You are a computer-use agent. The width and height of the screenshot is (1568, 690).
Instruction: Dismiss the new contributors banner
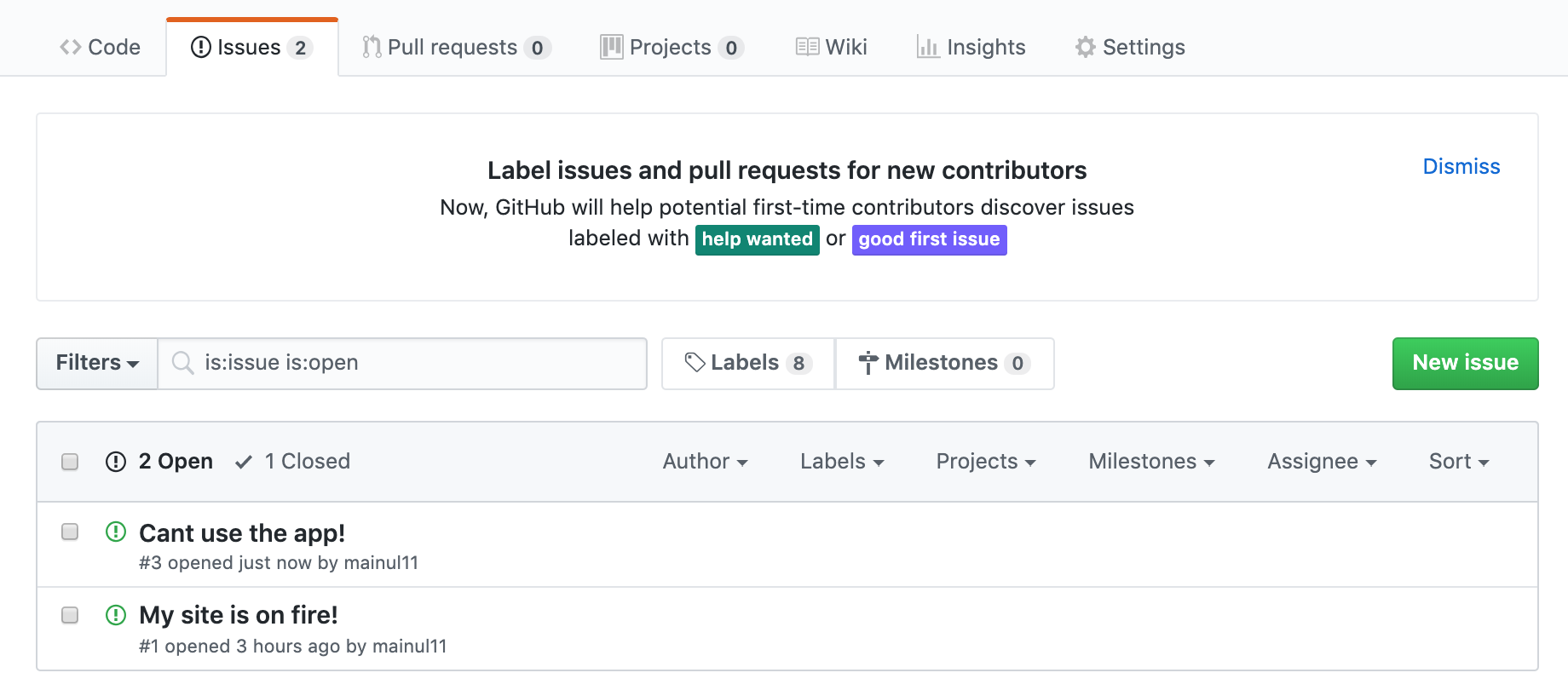pyautogui.click(x=1461, y=166)
